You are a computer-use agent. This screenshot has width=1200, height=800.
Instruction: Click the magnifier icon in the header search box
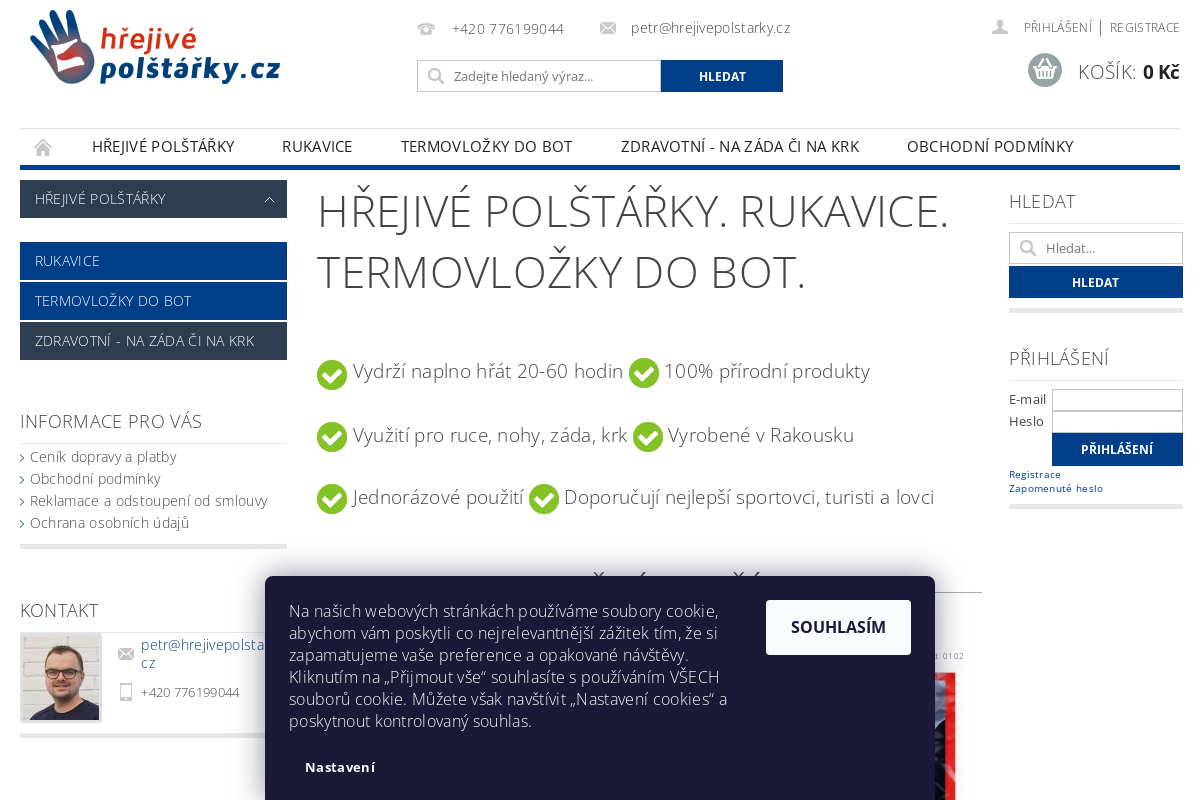436,76
